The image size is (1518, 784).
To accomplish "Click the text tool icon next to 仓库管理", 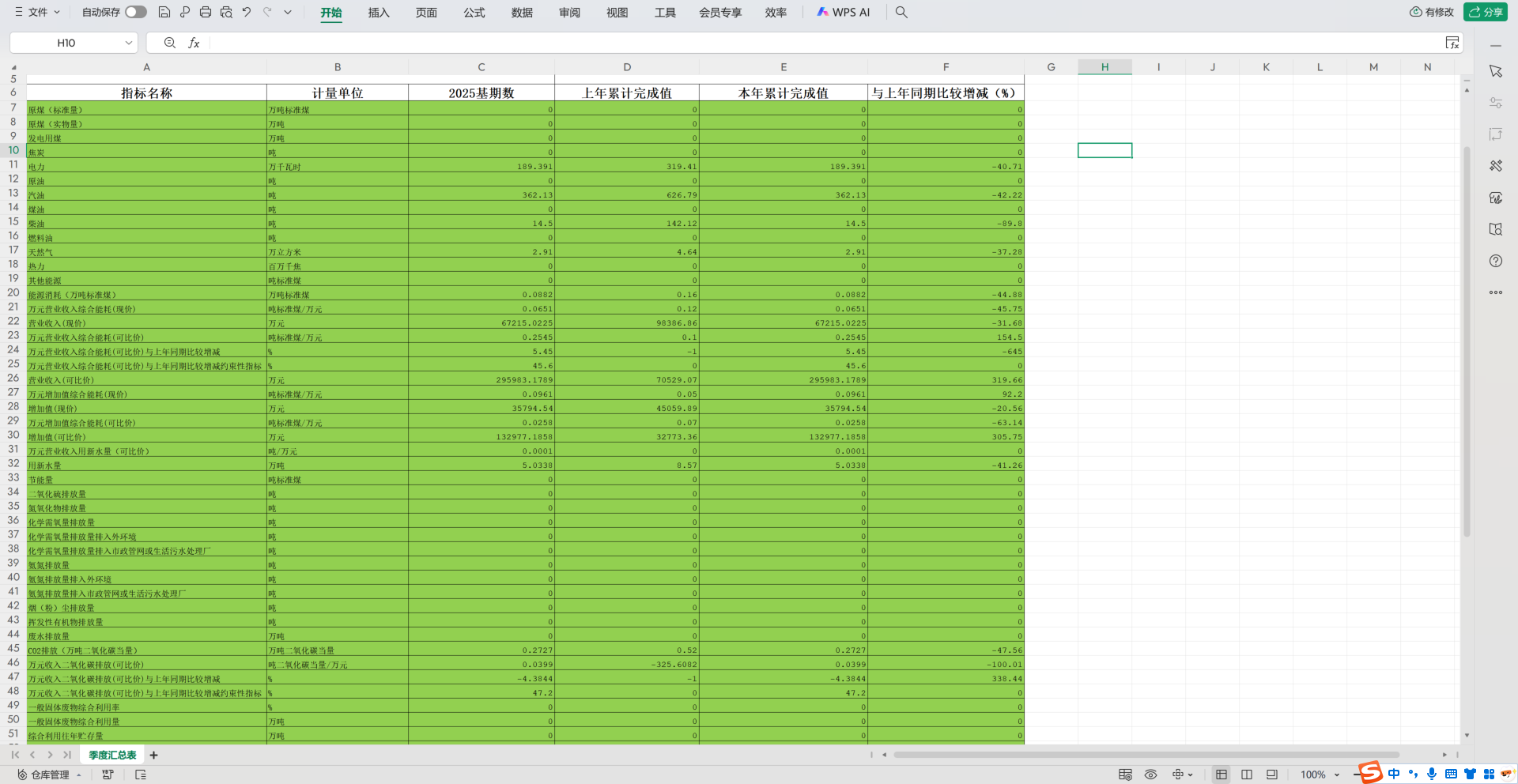I will [108, 775].
